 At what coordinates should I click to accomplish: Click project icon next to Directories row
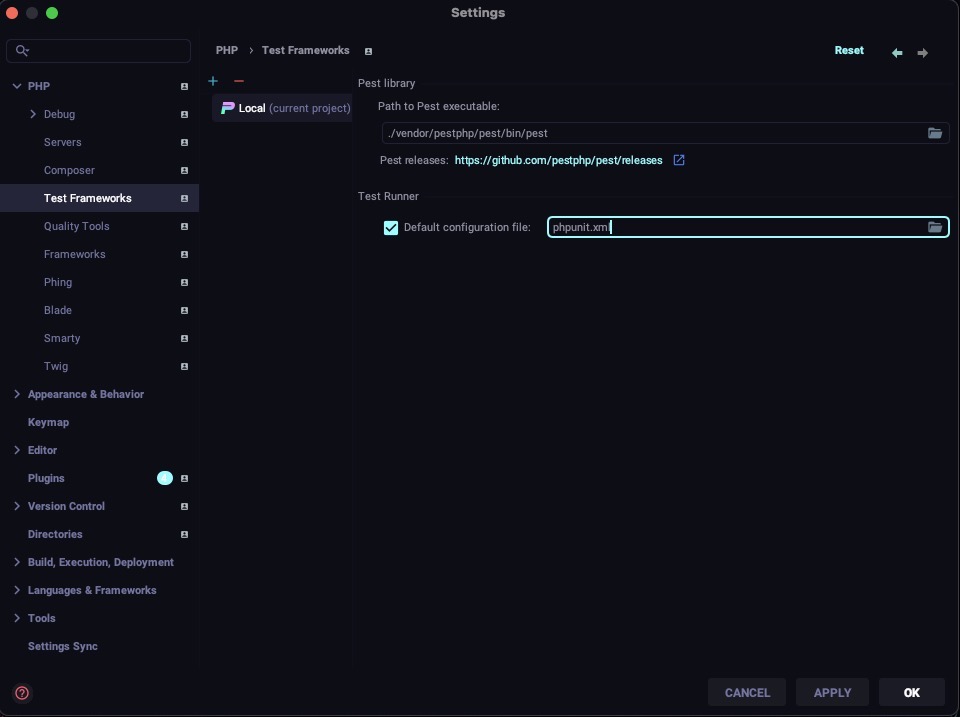coord(184,535)
